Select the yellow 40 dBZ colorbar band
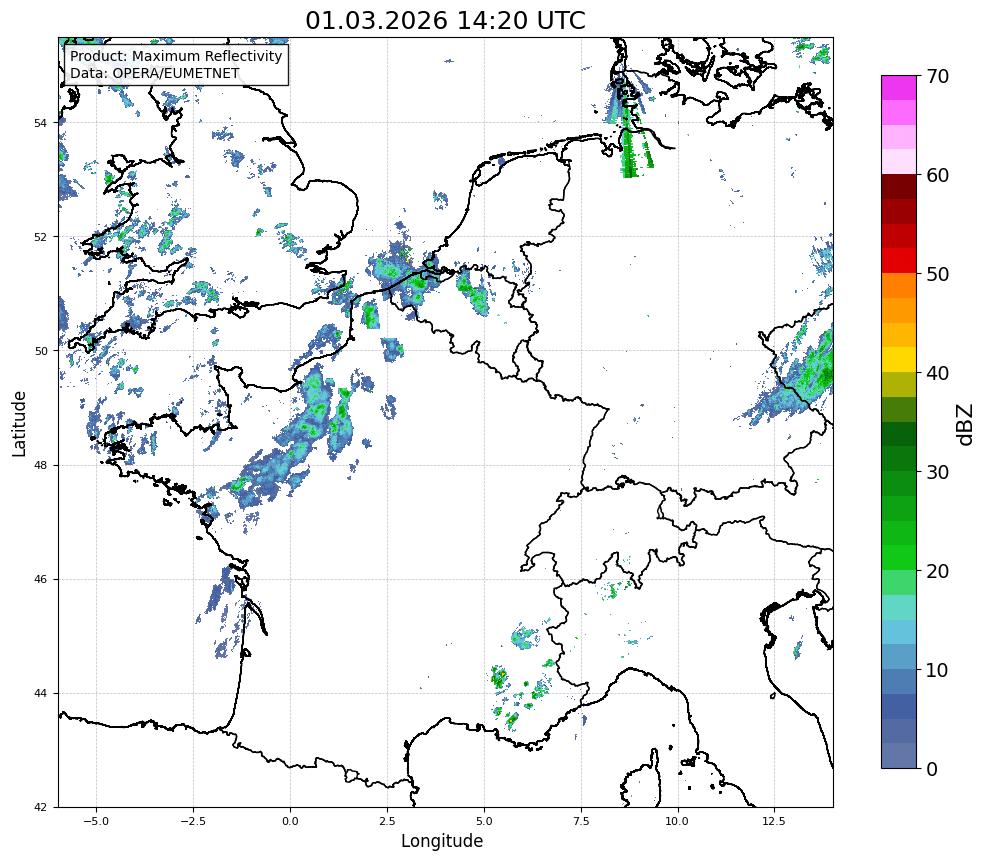The width and height of the screenshot is (985, 860). [x=898, y=359]
